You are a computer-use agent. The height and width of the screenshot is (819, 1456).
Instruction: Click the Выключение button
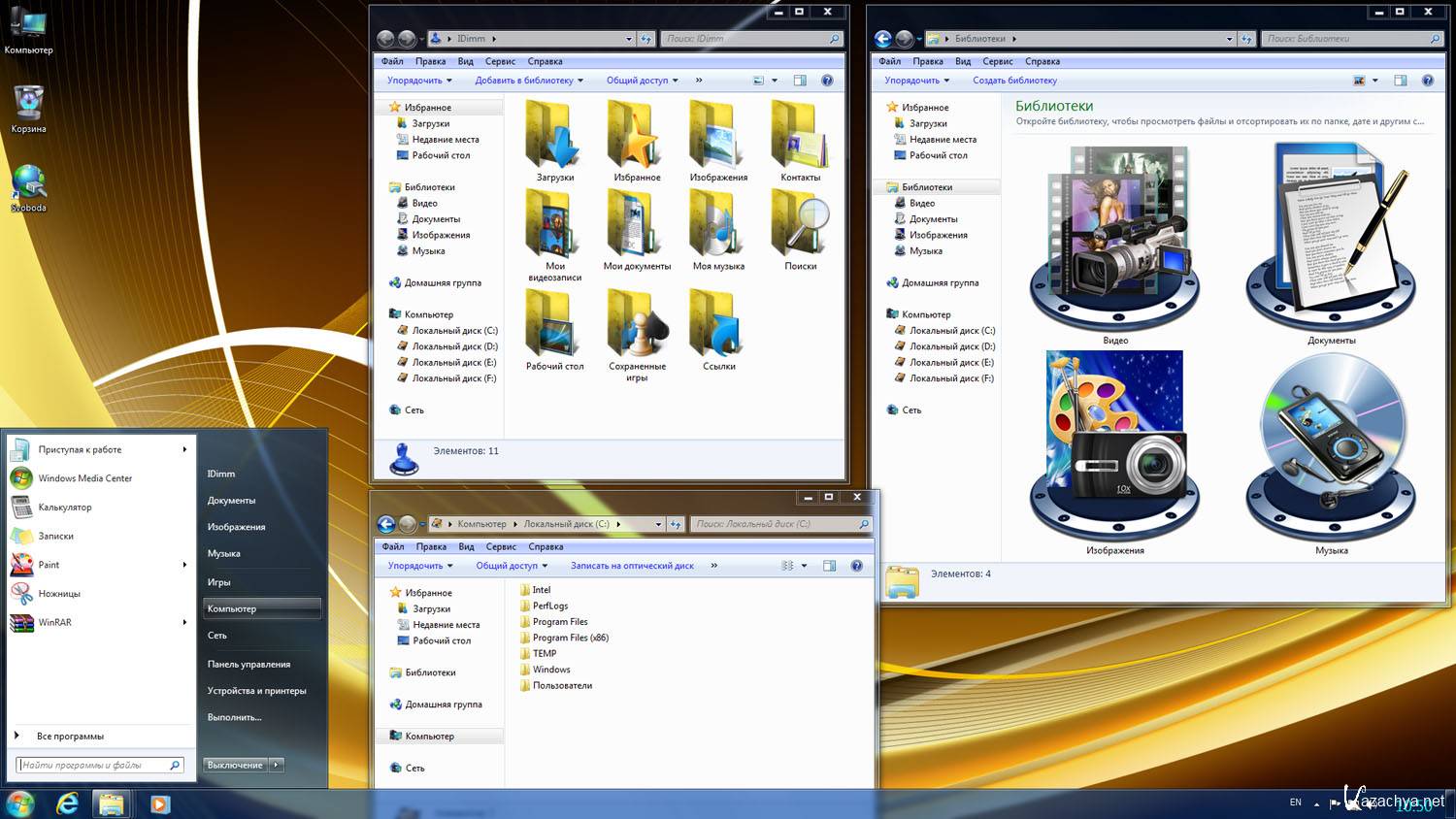tap(235, 765)
